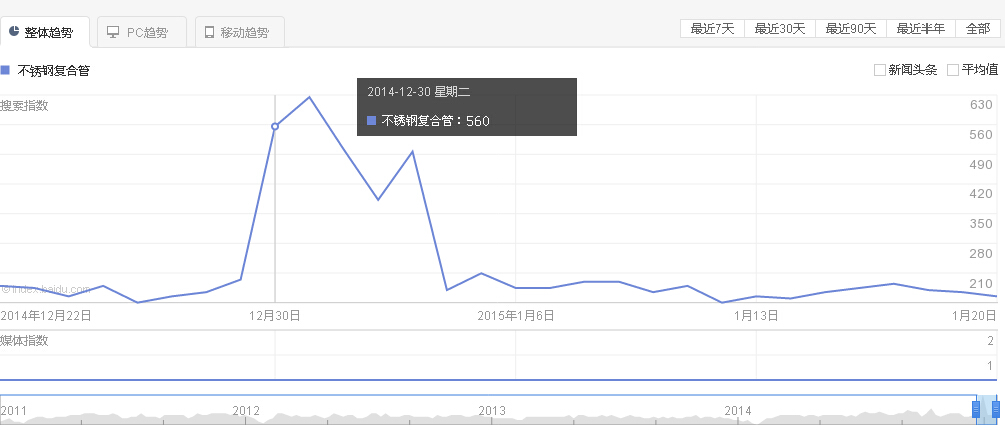Click year 2013 in the overview timeline

point(492,410)
